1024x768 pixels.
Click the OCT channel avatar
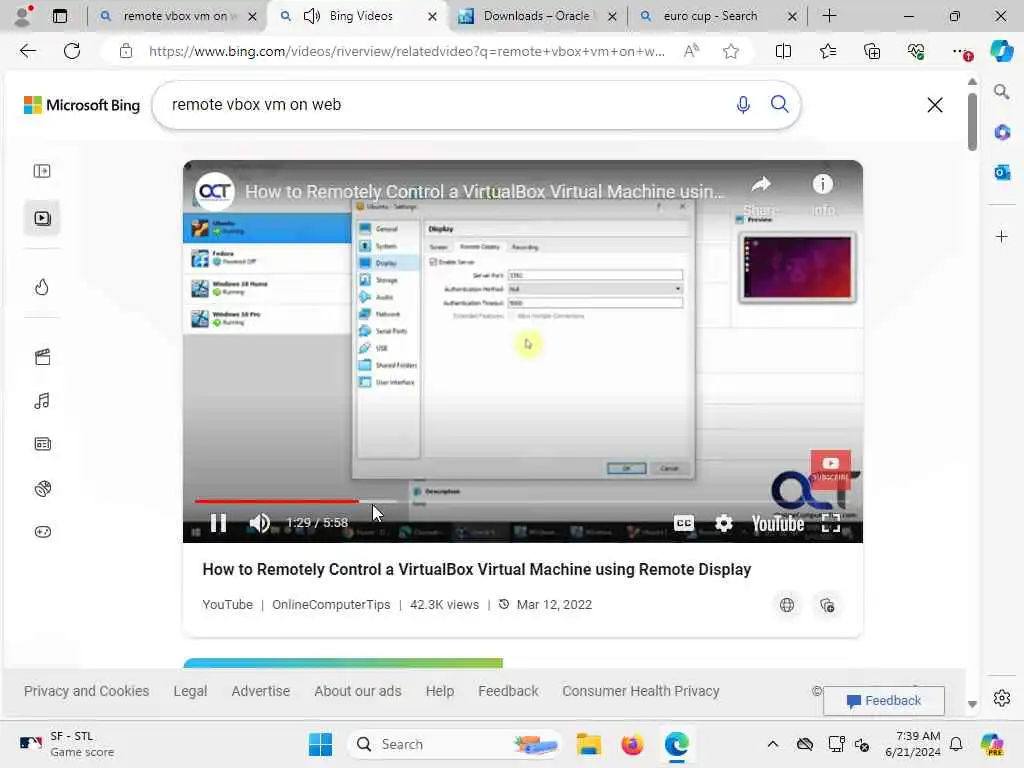(214, 191)
